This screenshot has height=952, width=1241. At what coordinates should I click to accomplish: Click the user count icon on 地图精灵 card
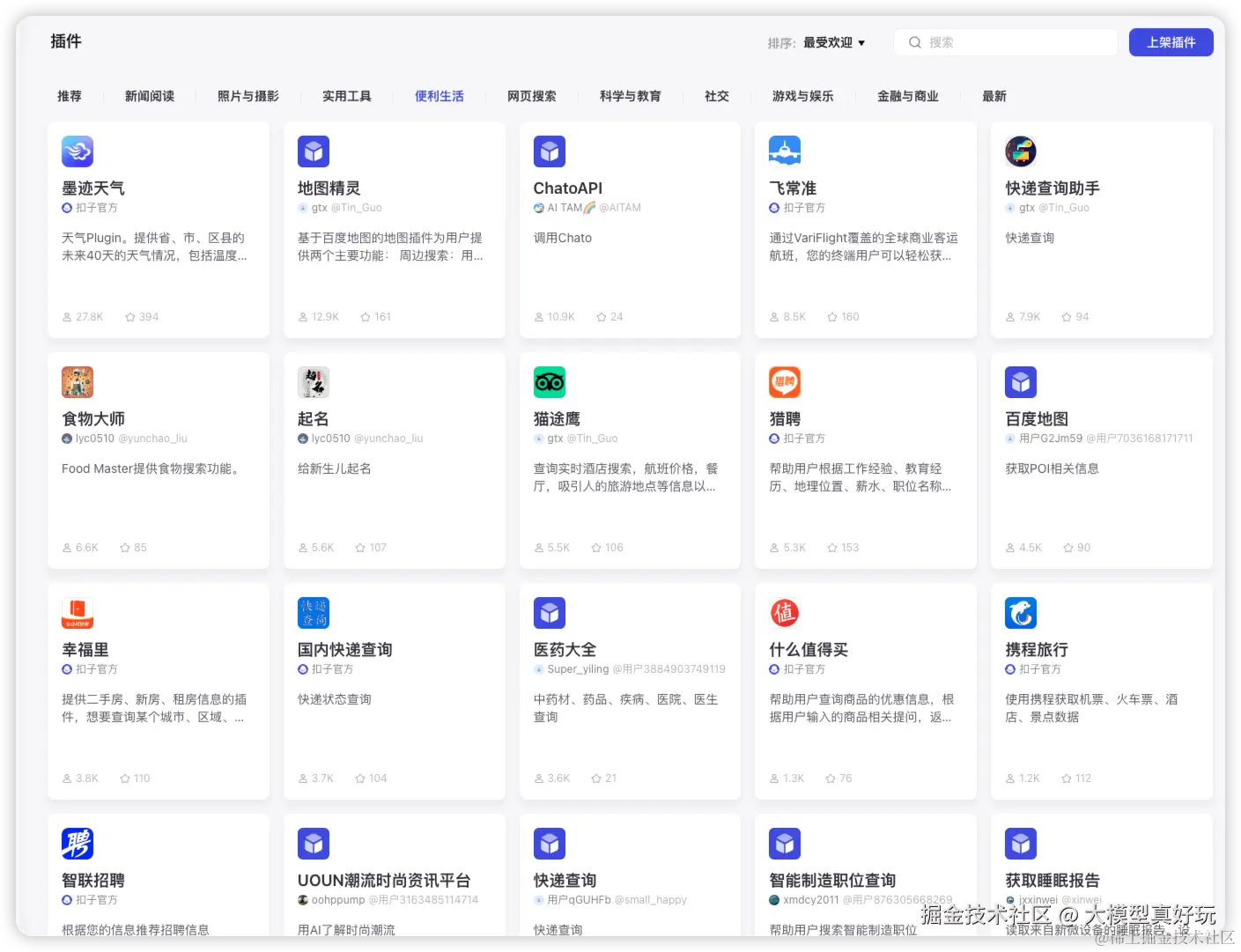tap(303, 317)
